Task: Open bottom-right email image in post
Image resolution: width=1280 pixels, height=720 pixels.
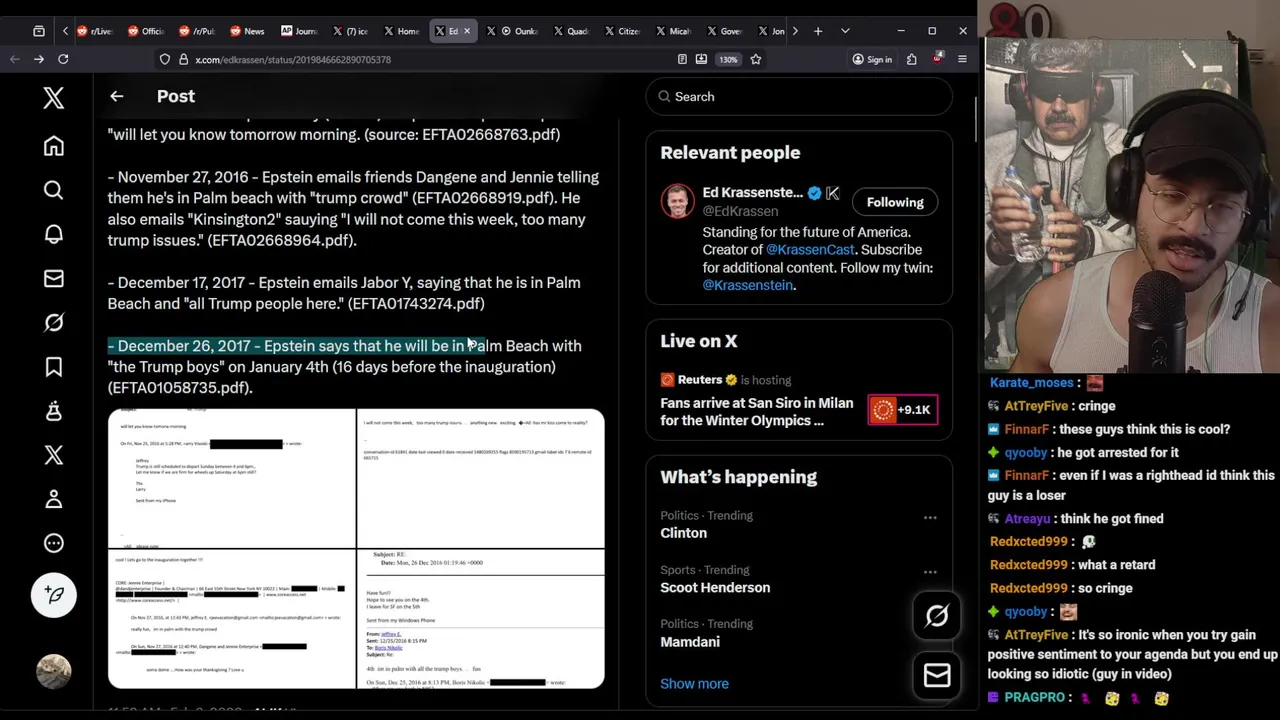Action: pyautogui.click(x=481, y=619)
